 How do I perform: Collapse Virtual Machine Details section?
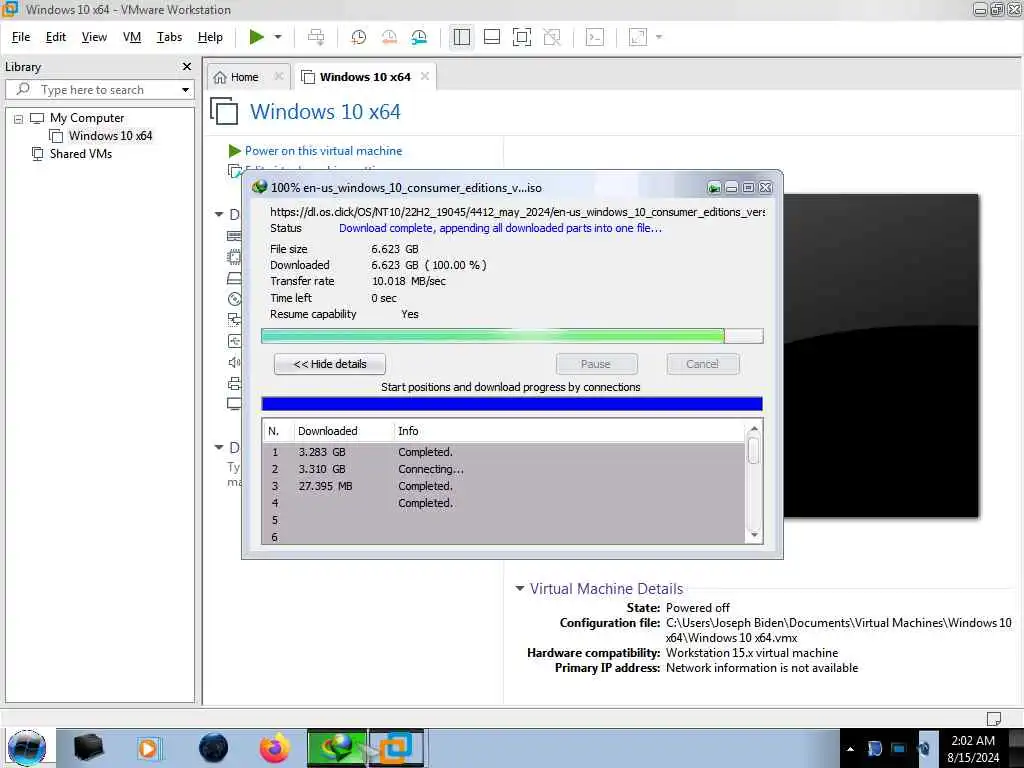point(520,588)
